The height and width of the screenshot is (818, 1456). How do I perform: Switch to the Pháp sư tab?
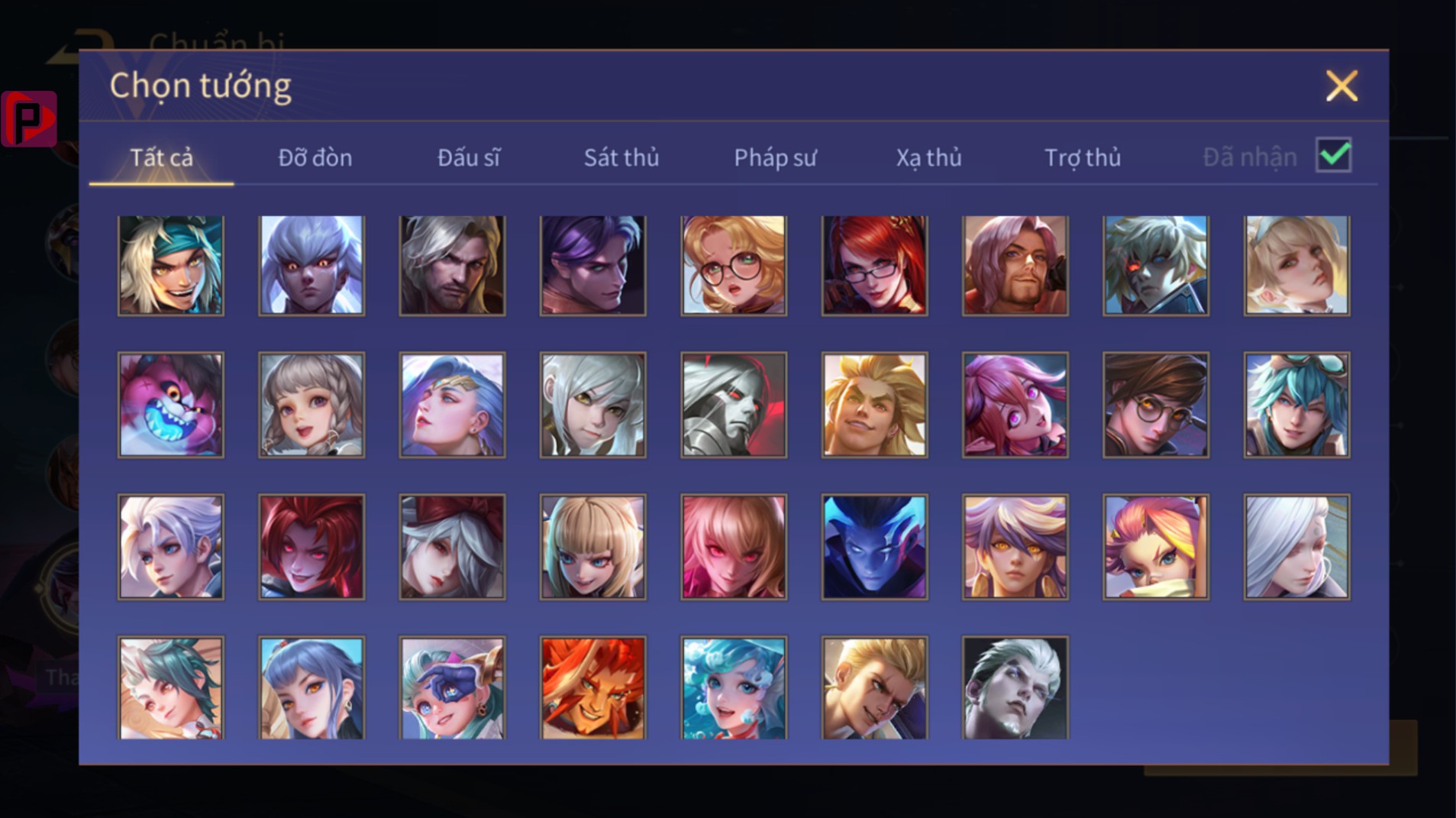(775, 157)
